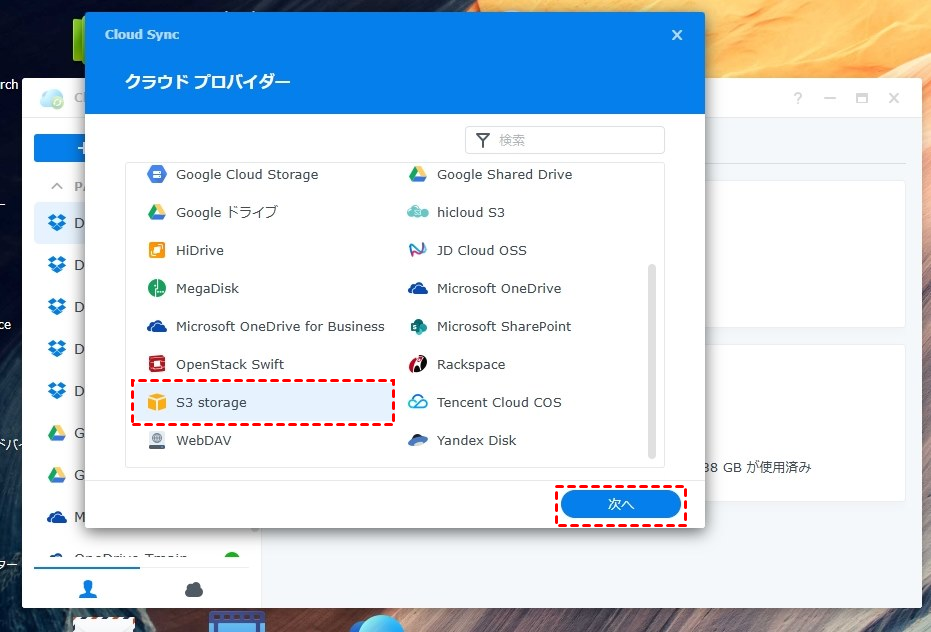
Task: Select the OpenStack Swift icon
Action: pos(157,364)
